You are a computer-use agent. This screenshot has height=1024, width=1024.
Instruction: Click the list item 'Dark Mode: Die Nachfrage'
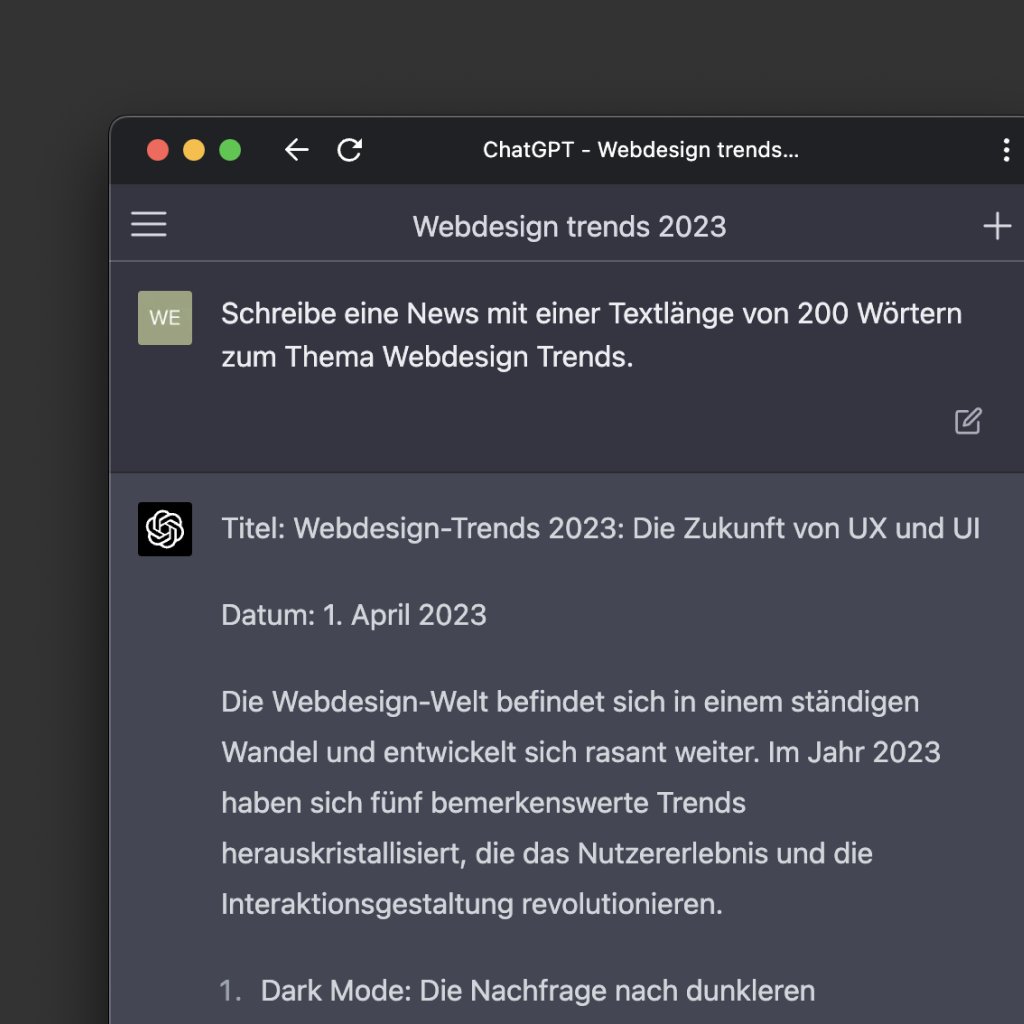pos(537,991)
